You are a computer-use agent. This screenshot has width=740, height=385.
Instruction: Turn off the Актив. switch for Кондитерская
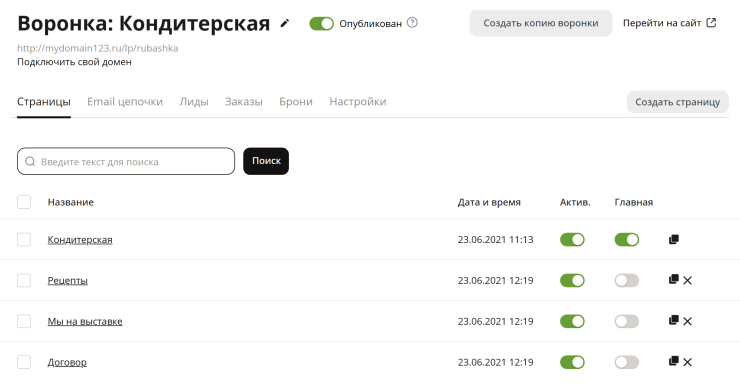coord(572,240)
